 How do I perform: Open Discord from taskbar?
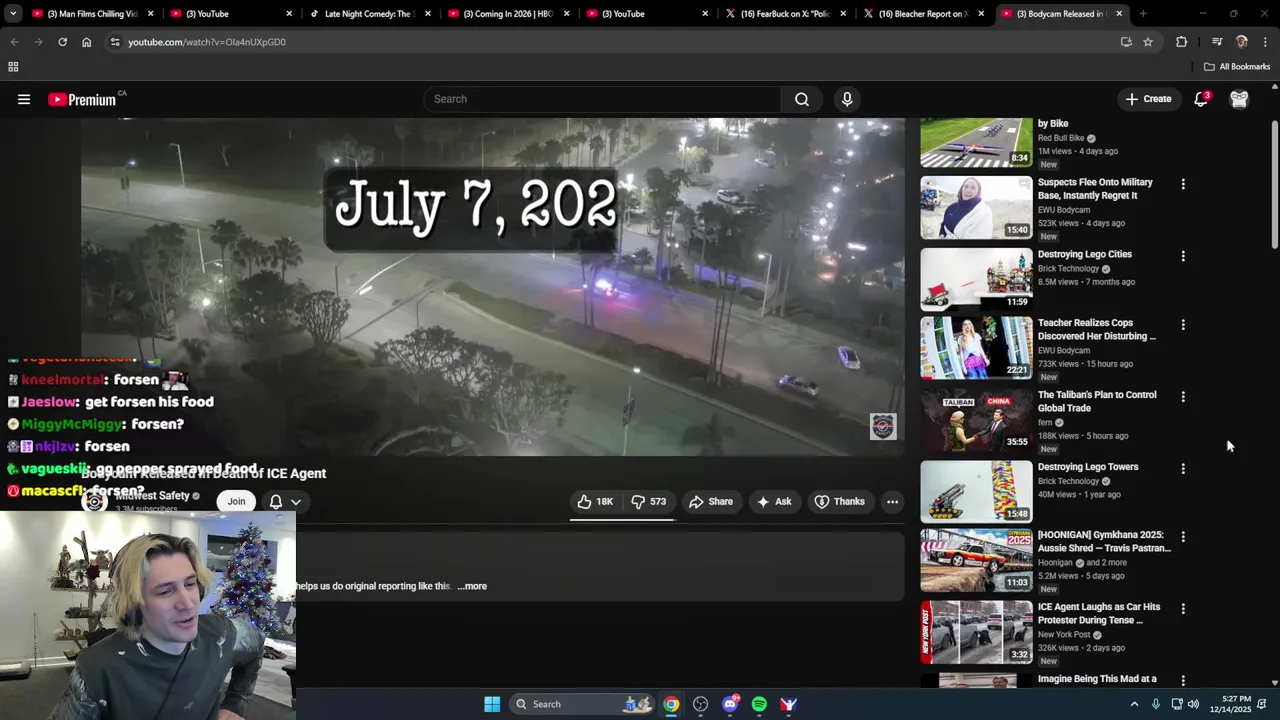pos(730,704)
